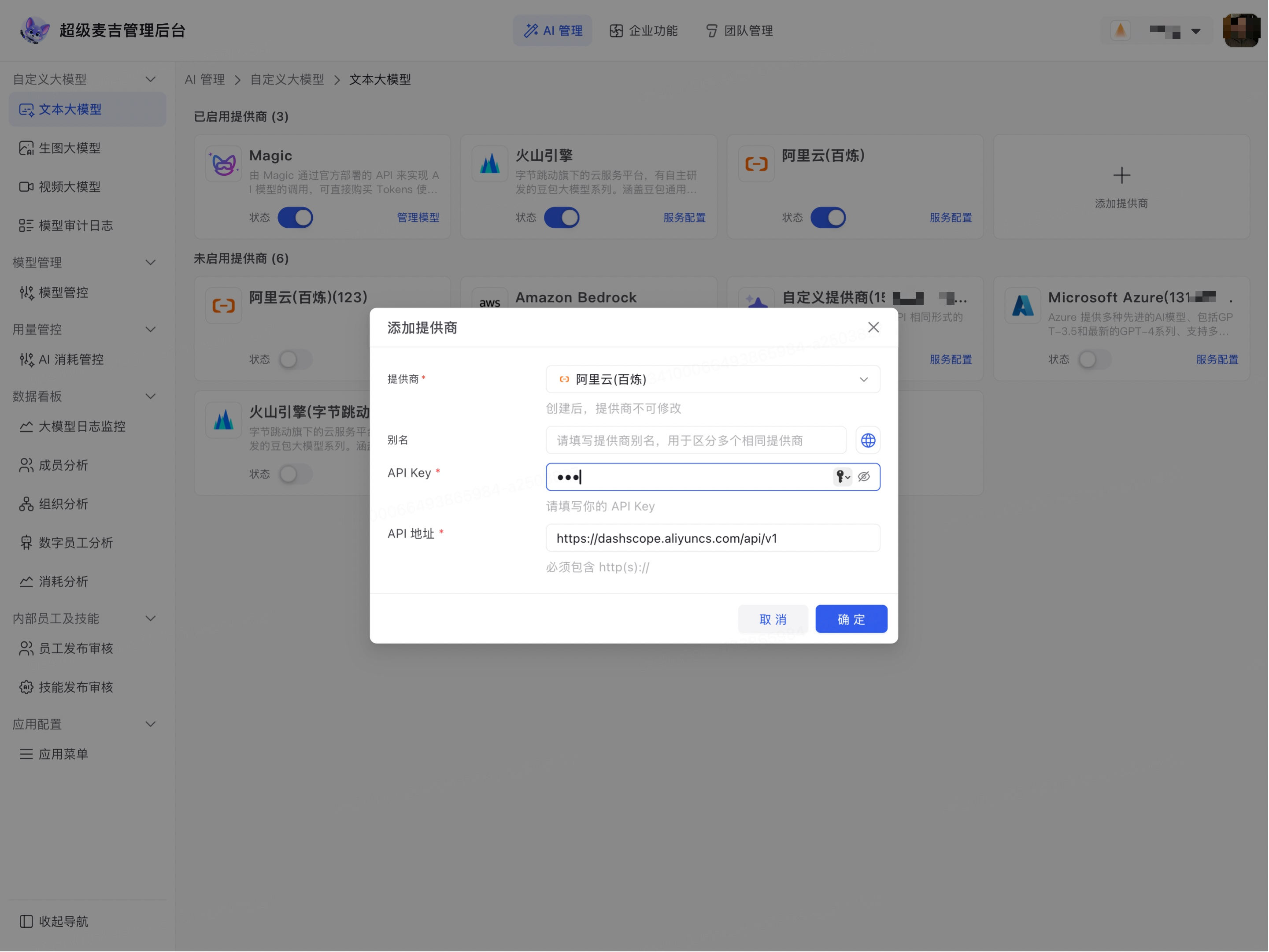Open the password key autofill icon

pyautogui.click(x=842, y=476)
